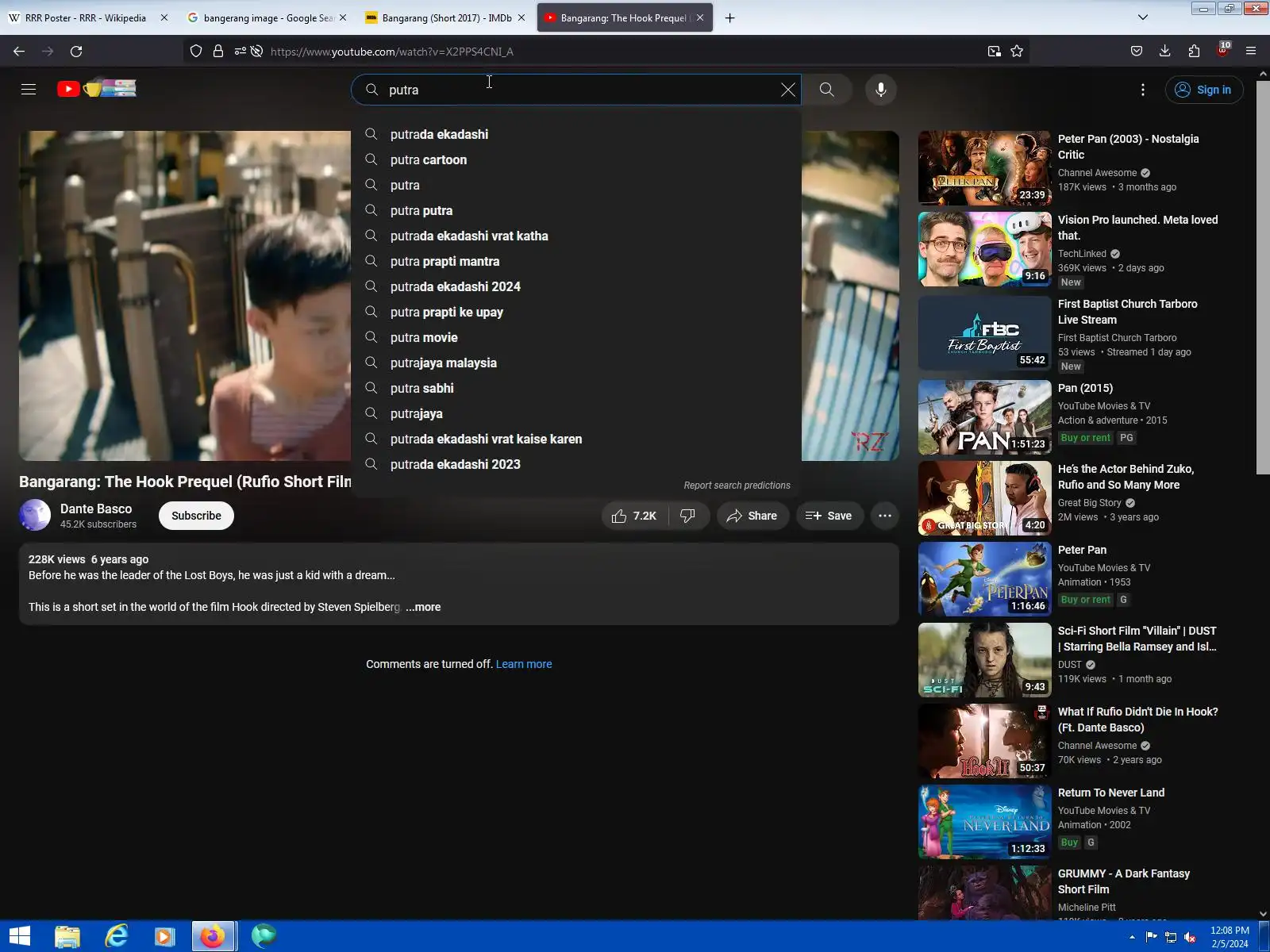The height and width of the screenshot is (952, 1270).
Task: Click Report search predictions
Action: [x=737, y=486]
